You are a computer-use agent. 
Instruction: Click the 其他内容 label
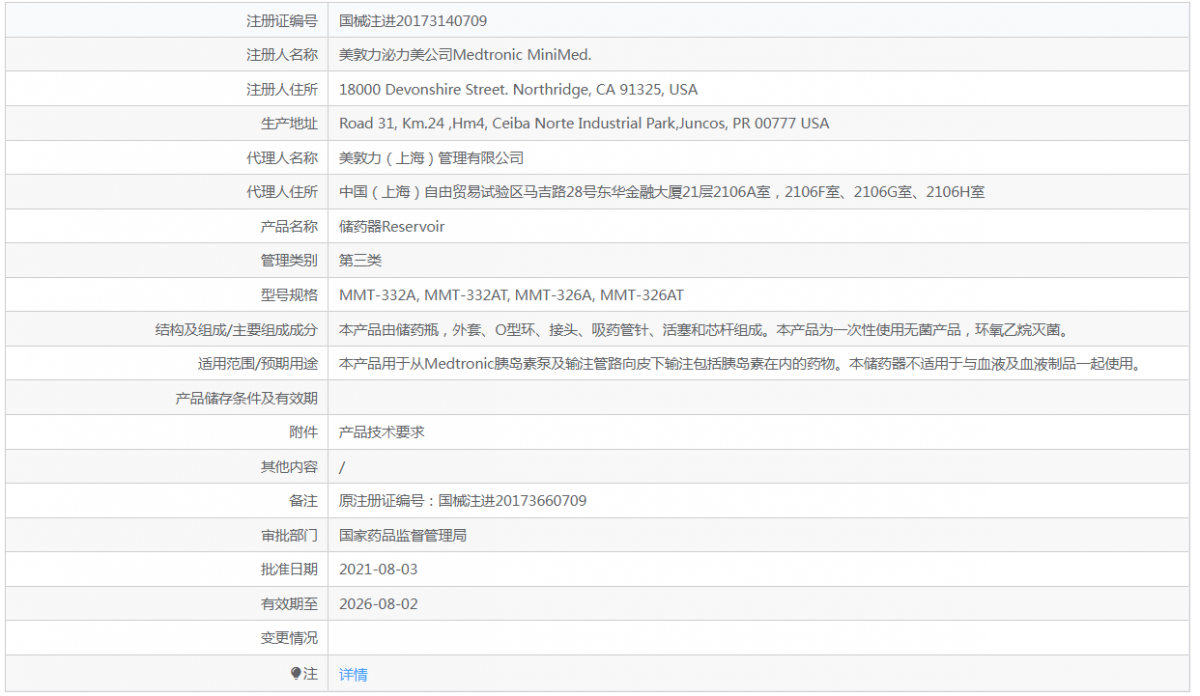289,467
